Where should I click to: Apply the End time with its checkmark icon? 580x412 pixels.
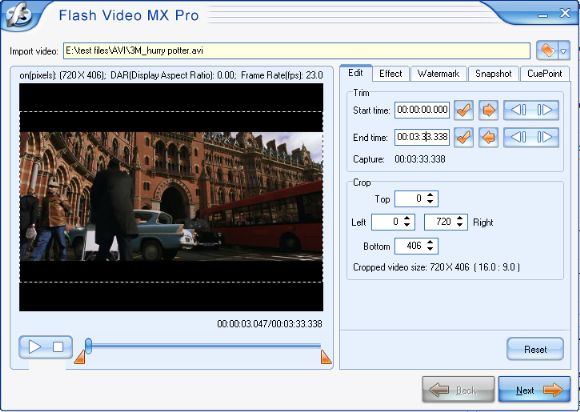point(463,138)
